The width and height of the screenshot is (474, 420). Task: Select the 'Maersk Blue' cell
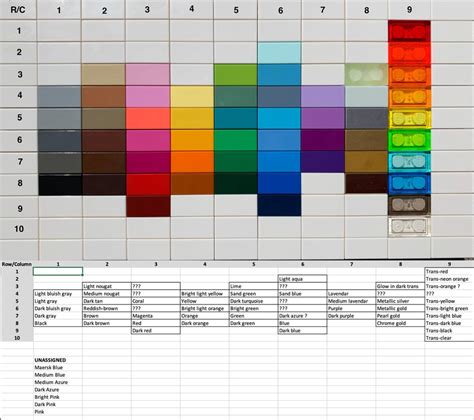point(58,367)
